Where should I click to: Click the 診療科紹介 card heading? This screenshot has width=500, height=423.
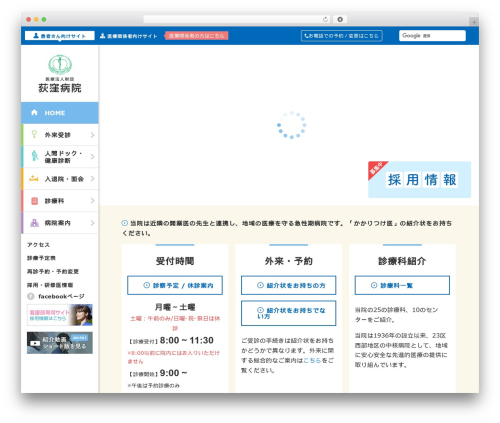coord(402,261)
